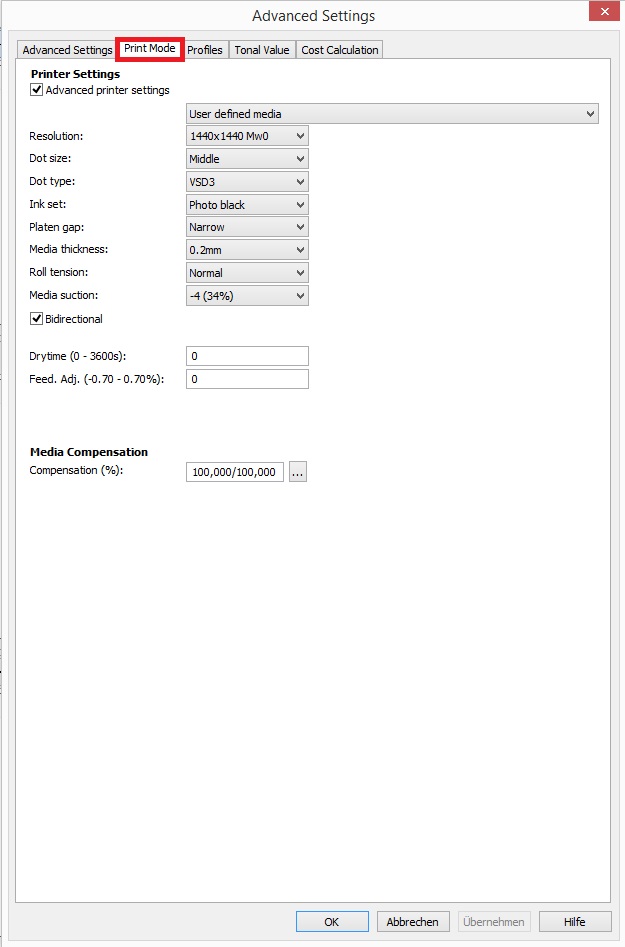Open the User defined media dropdown

[392, 114]
